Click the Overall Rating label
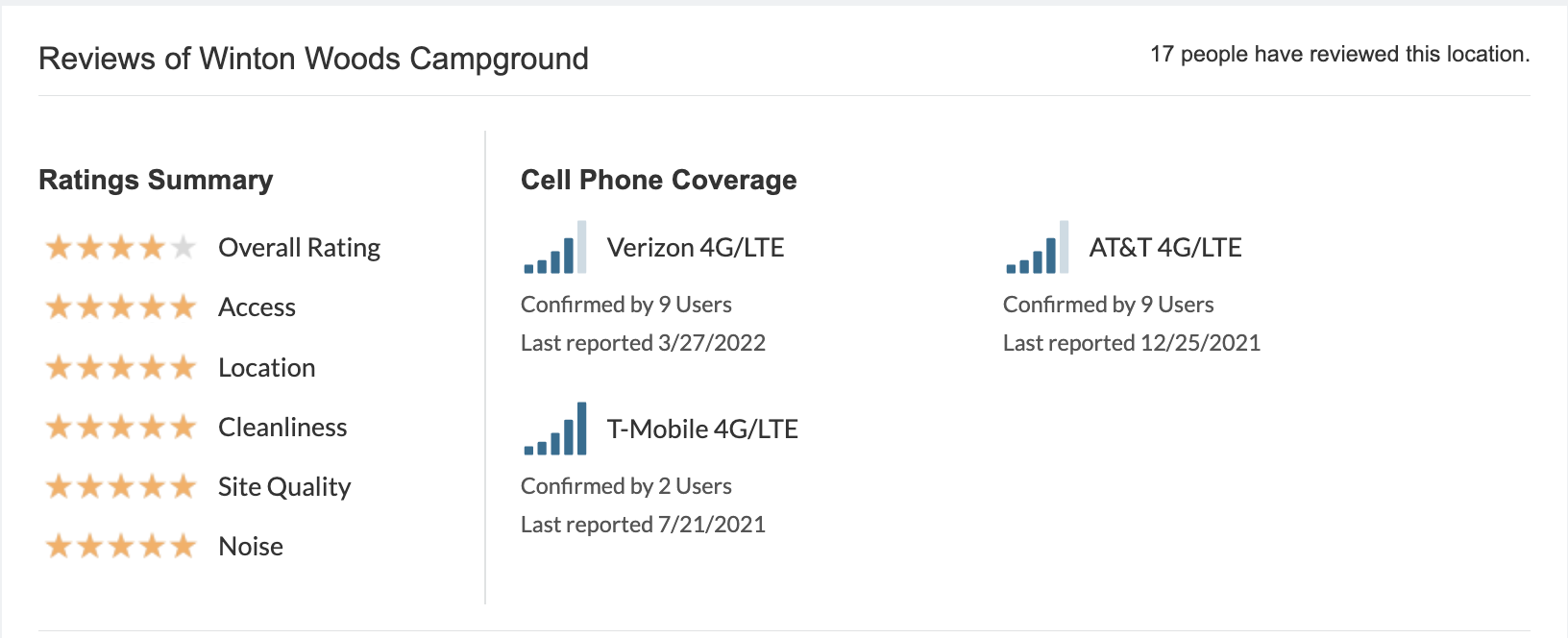The image size is (1568, 638). point(299,248)
